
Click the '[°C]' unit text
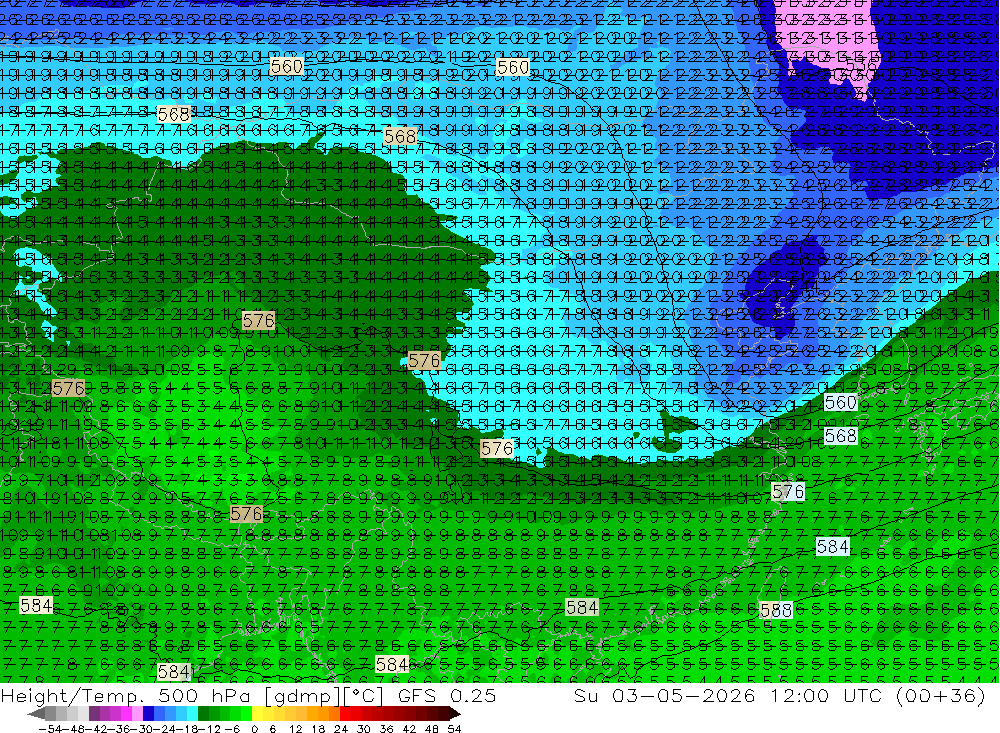pyautogui.click(x=362, y=696)
